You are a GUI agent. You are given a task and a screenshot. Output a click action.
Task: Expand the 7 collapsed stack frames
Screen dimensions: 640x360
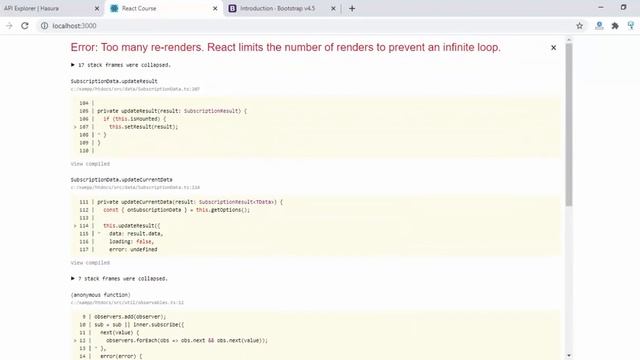pos(119,279)
